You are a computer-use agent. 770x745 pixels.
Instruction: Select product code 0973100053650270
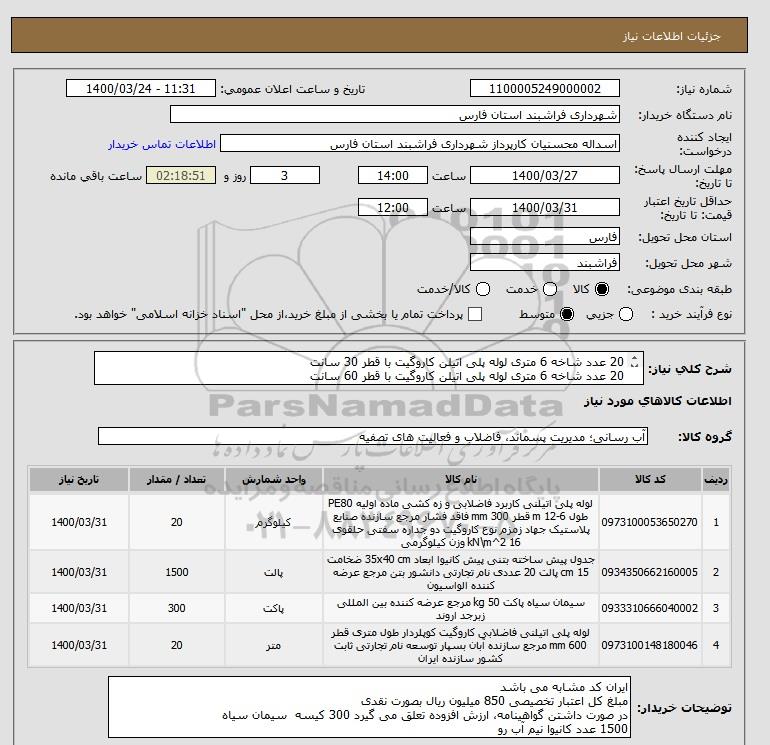coord(650,523)
